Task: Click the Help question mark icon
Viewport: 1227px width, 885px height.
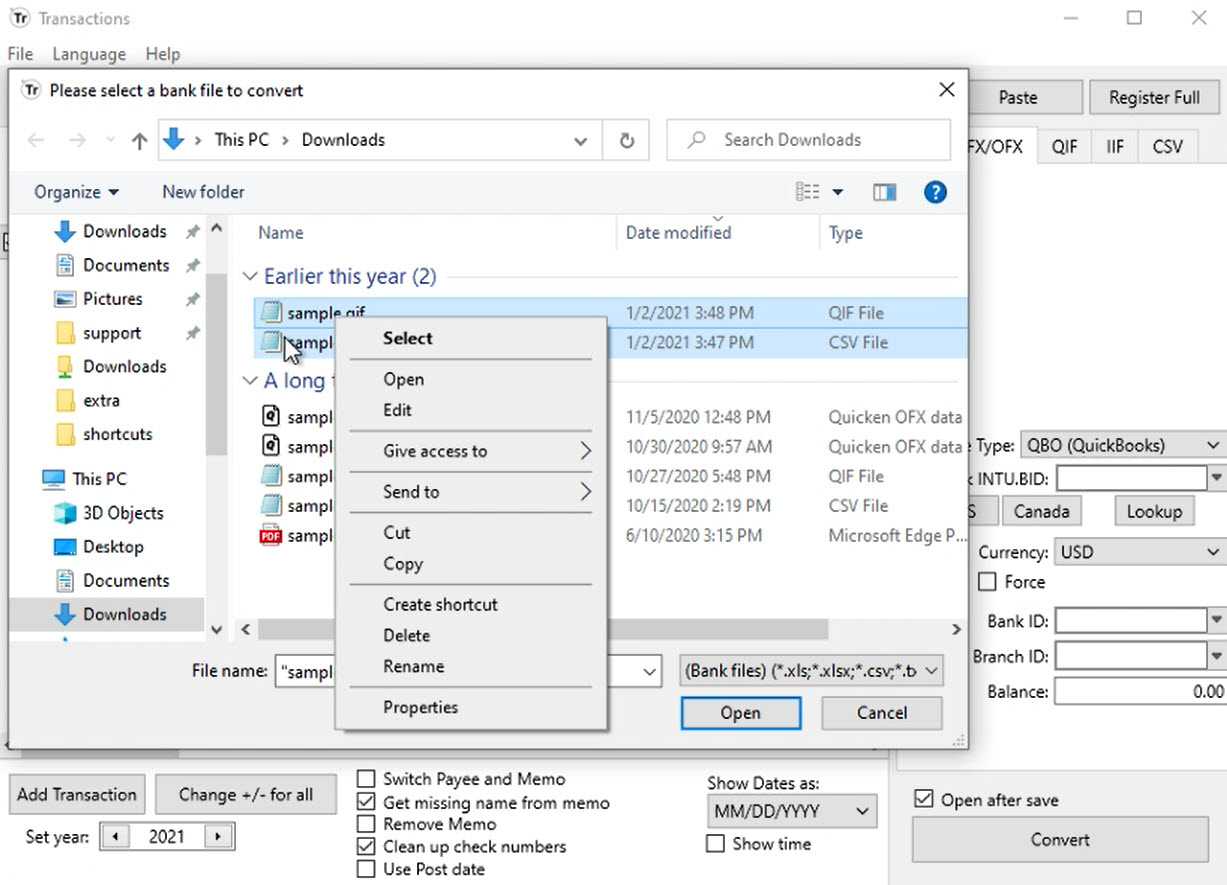Action: [935, 192]
